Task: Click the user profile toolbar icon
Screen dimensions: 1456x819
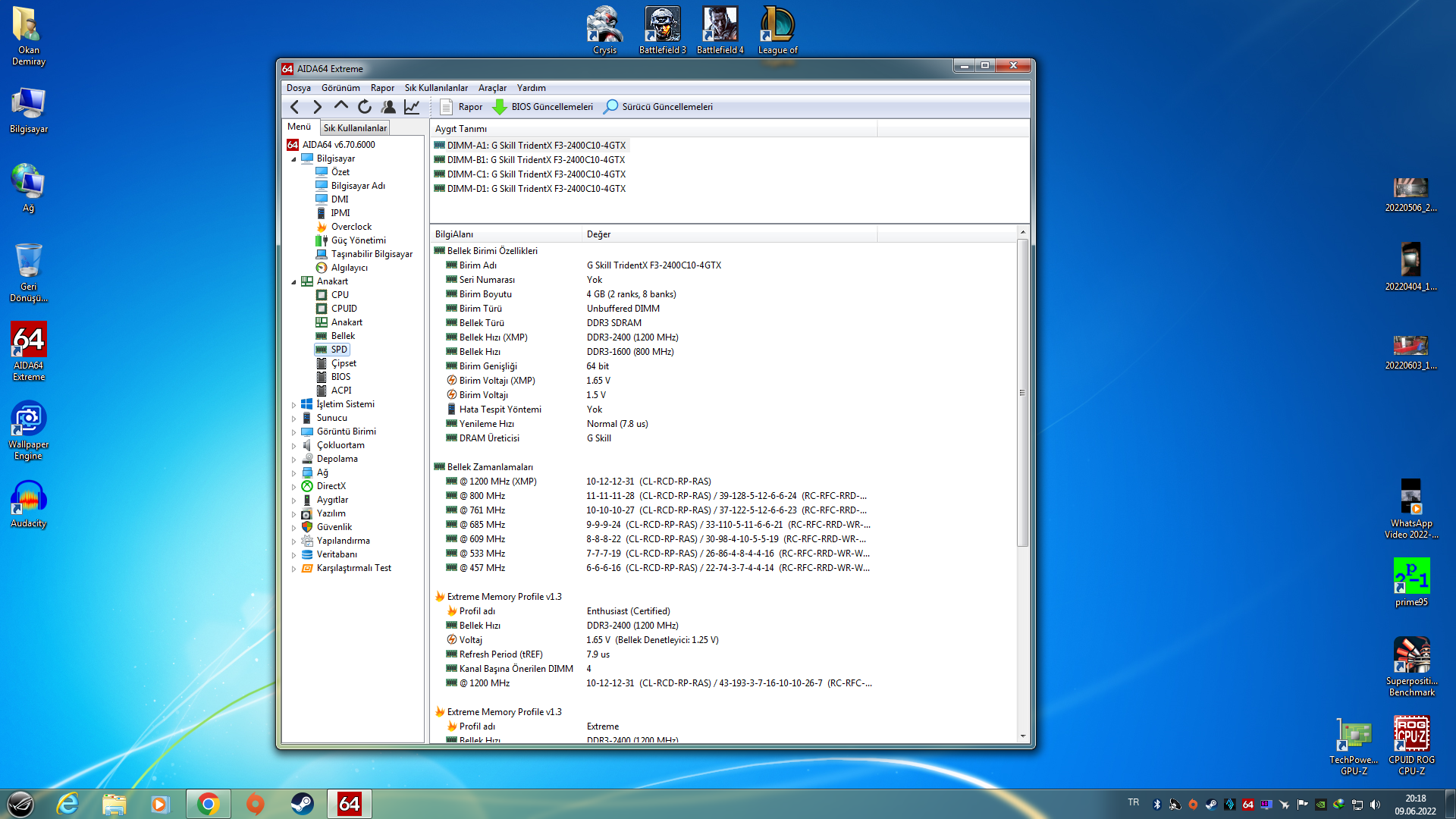Action: (388, 107)
